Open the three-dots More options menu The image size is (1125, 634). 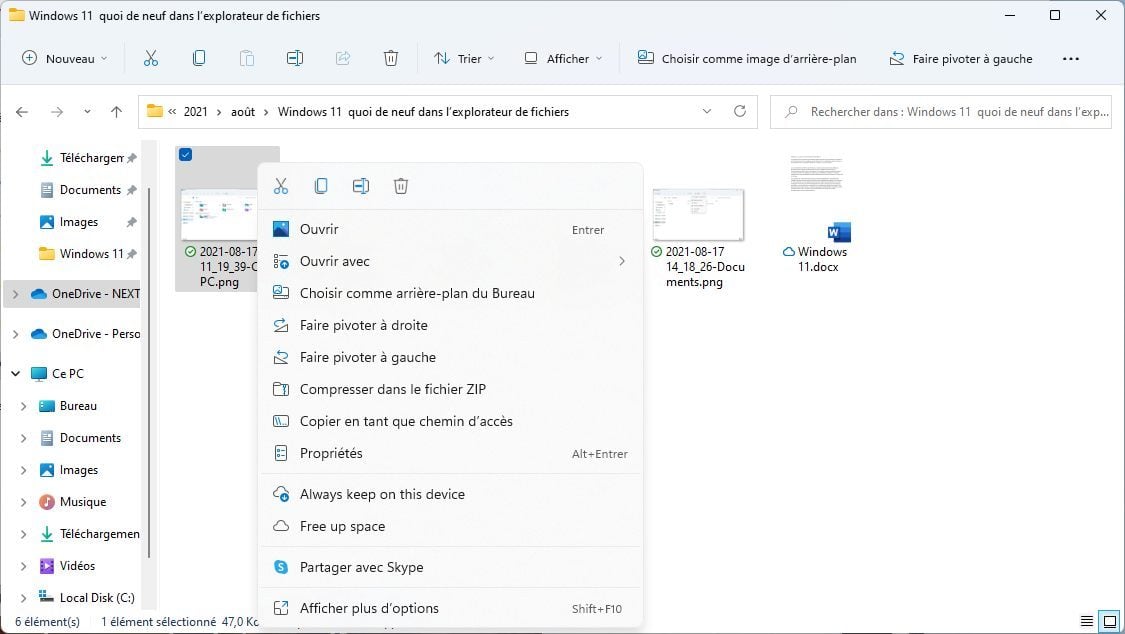pyautogui.click(x=1070, y=59)
